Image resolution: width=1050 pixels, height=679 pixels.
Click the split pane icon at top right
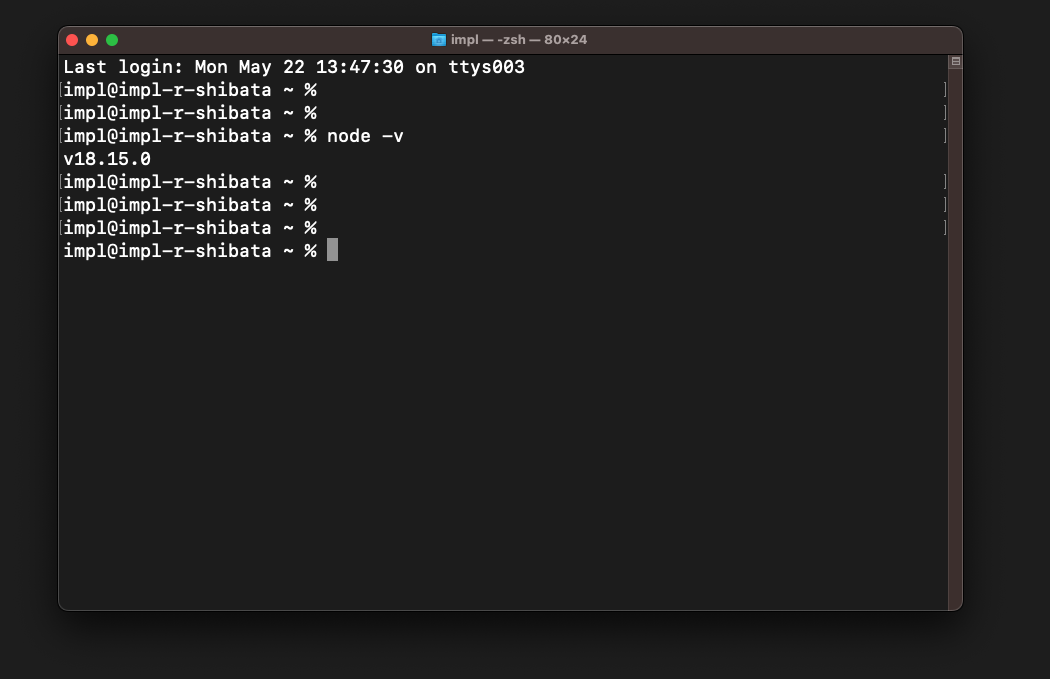click(x=956, y=62)
